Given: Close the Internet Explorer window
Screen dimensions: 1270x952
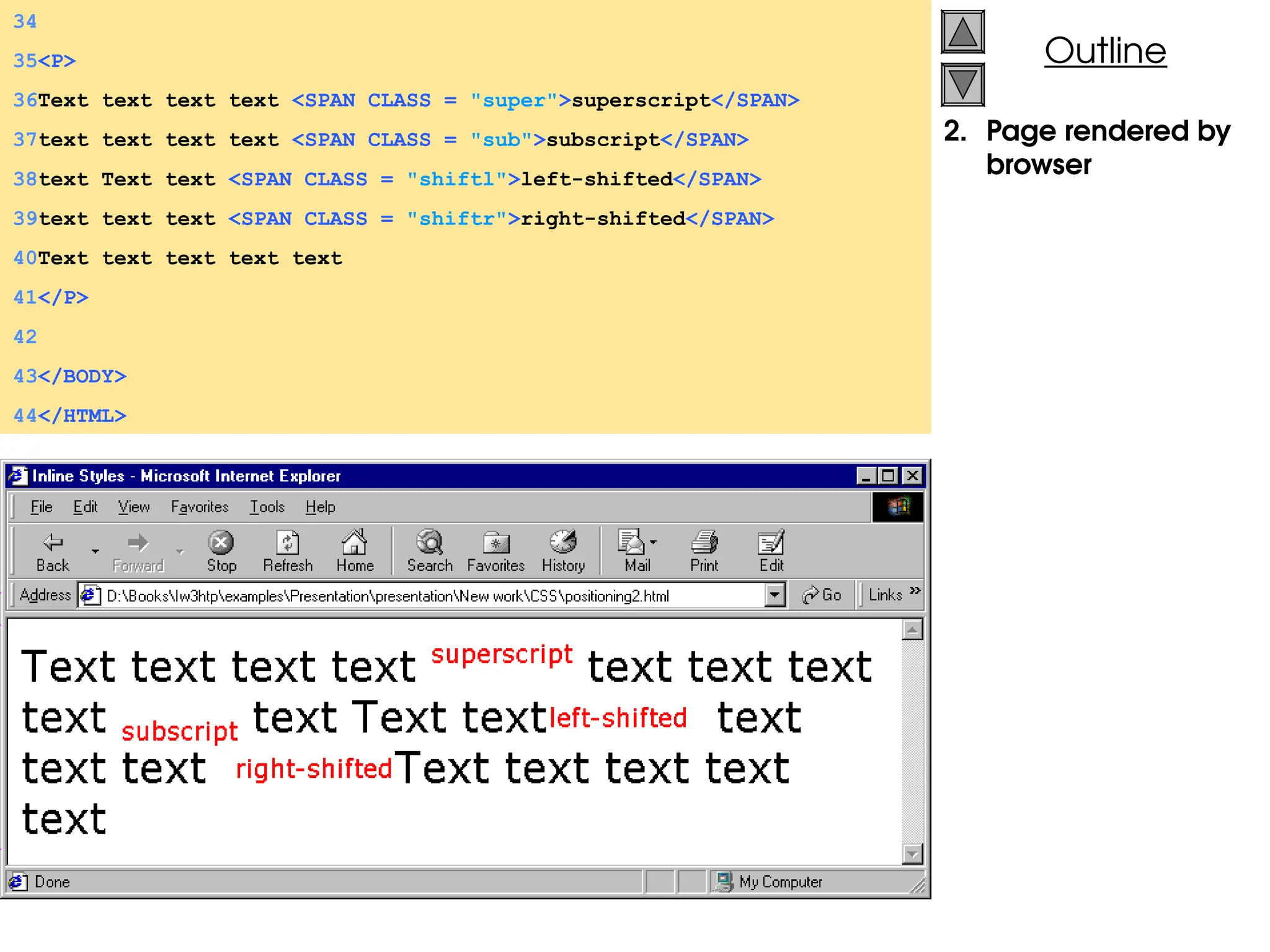Looking at the screenshot, I should point(912,476).
